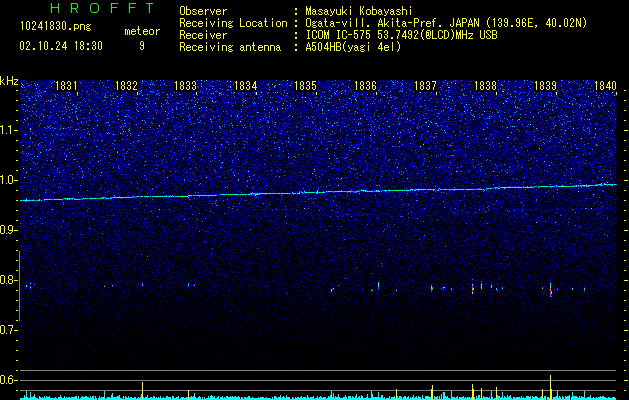Select the file name 10241830.png
The height and width of the screenshot is (400, 629).
pyautogui.click(x=55, y=27)
